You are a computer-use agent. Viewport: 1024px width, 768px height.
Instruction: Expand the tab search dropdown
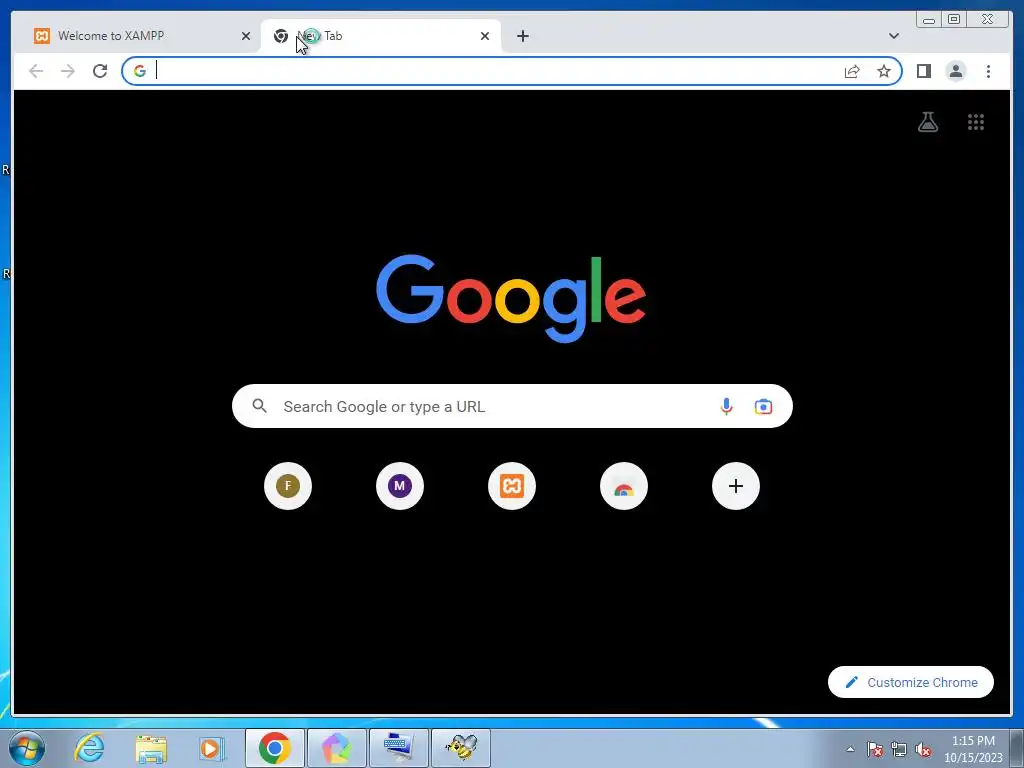893,36
